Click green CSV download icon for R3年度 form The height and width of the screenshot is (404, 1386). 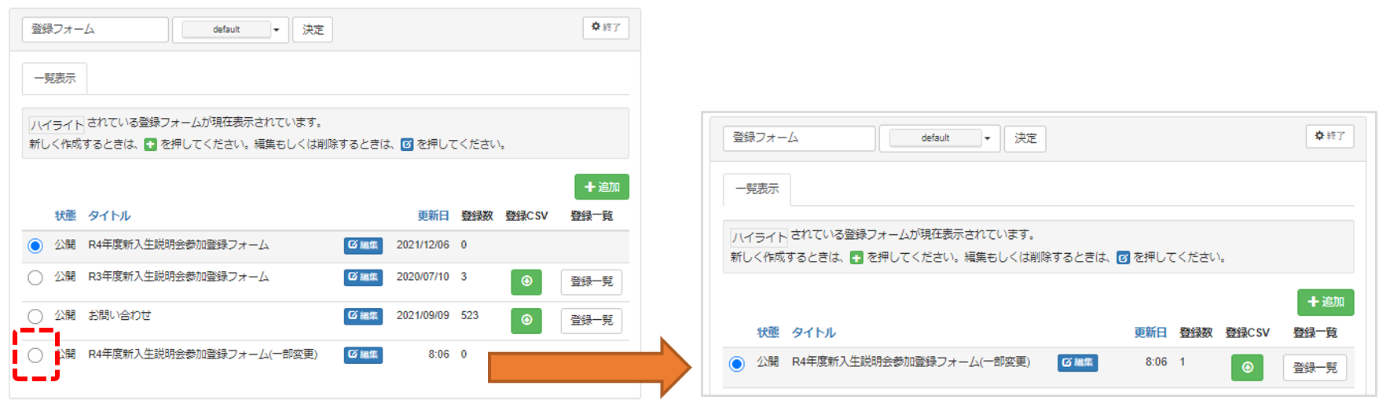526,283
